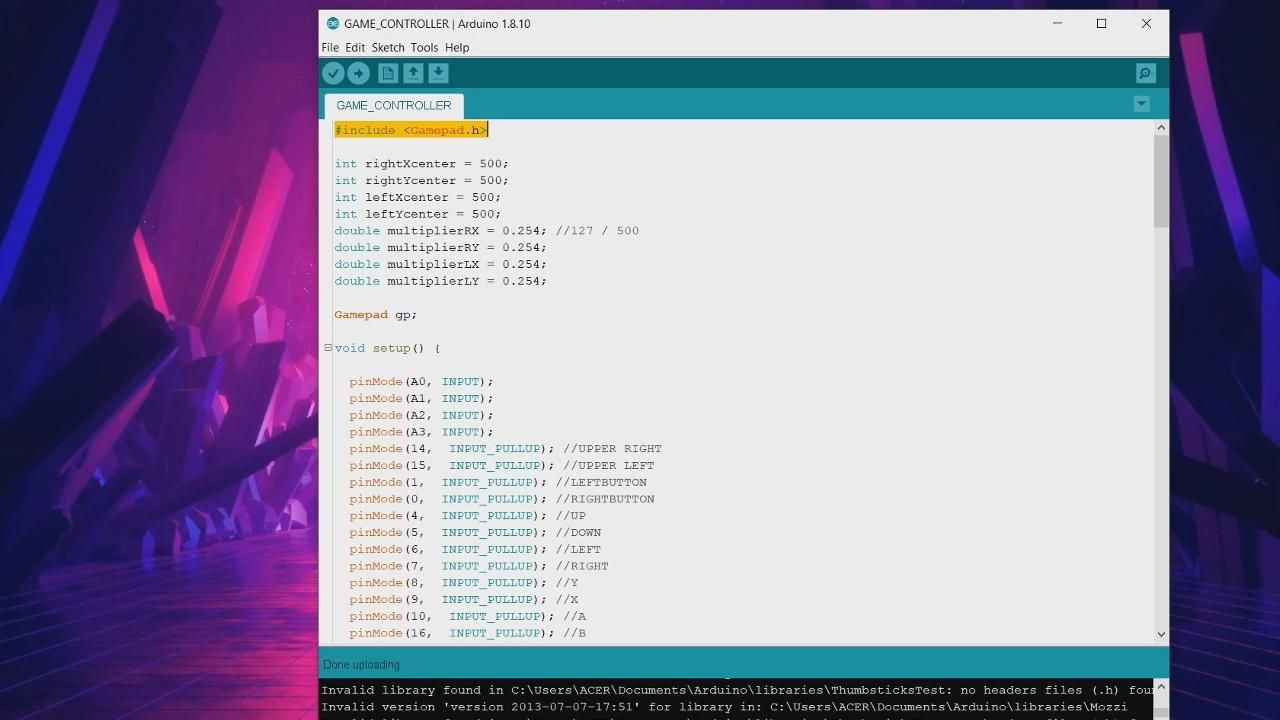Image resolution: width=1280 pixels, height=720 pixels.
Task: Click the console scrollbar up arrow
Action: (x=1161, y=688)
